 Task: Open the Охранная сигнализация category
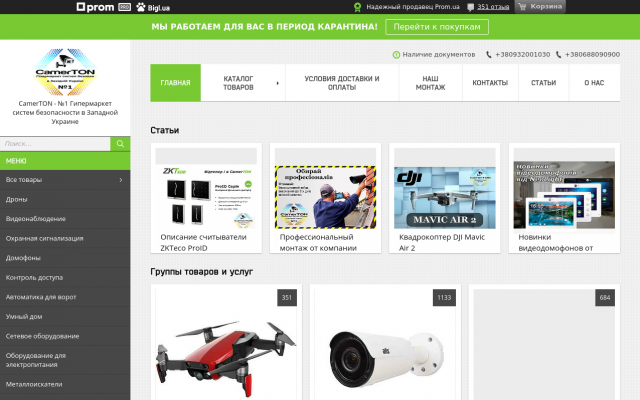[x=65, y=238]
